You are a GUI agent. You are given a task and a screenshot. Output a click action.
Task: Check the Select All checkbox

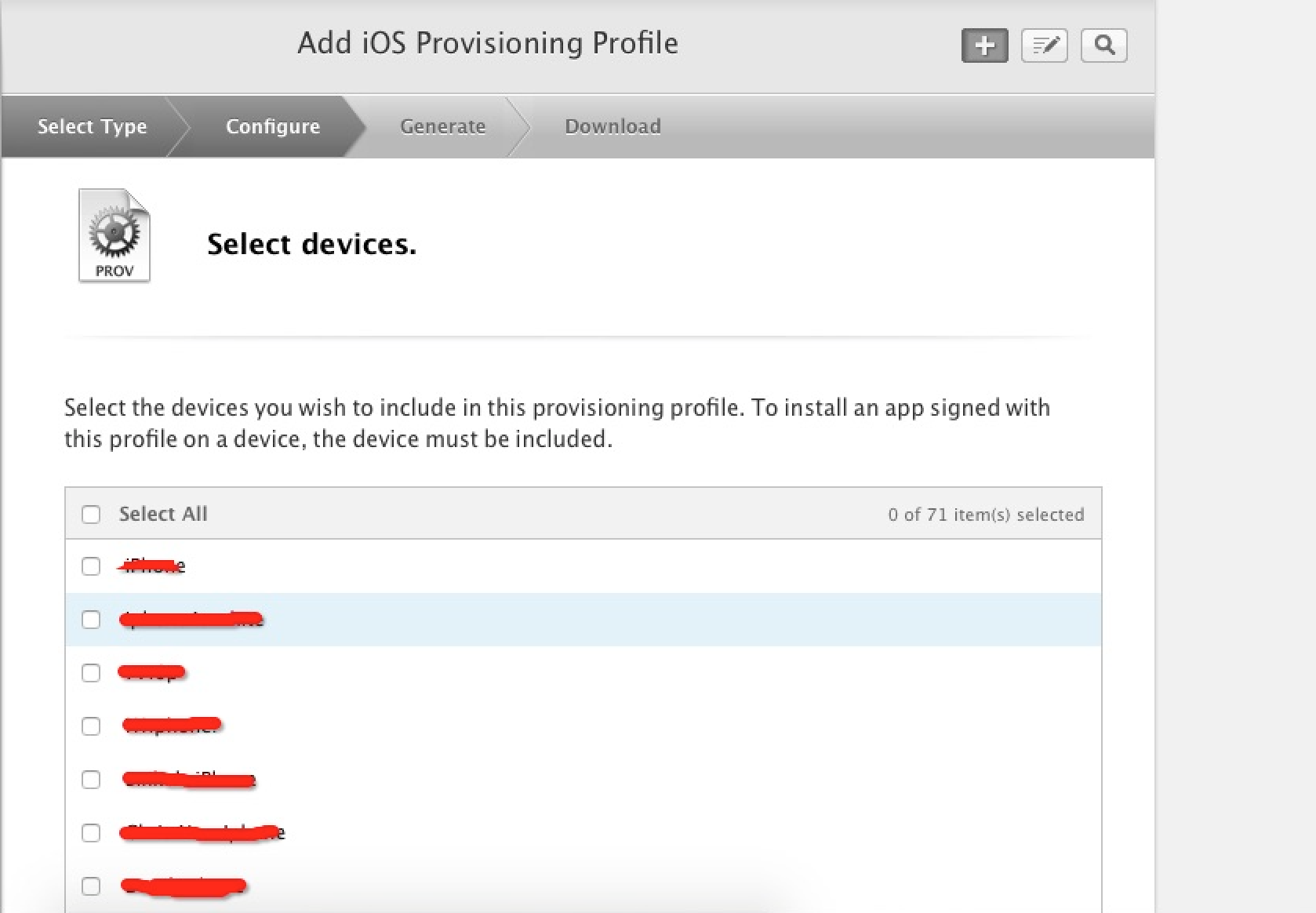pyautogui.click(x=91, y=515)
